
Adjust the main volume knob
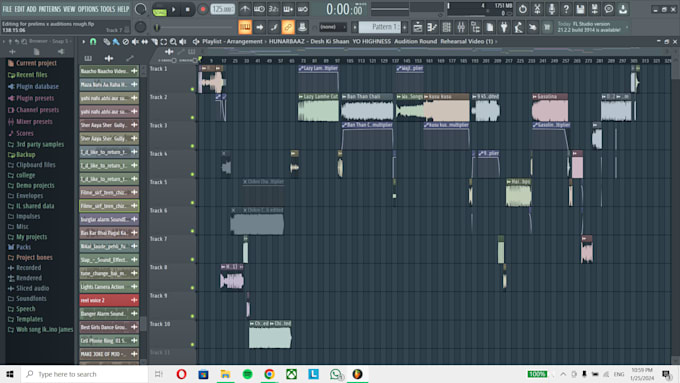pos(141,9)
